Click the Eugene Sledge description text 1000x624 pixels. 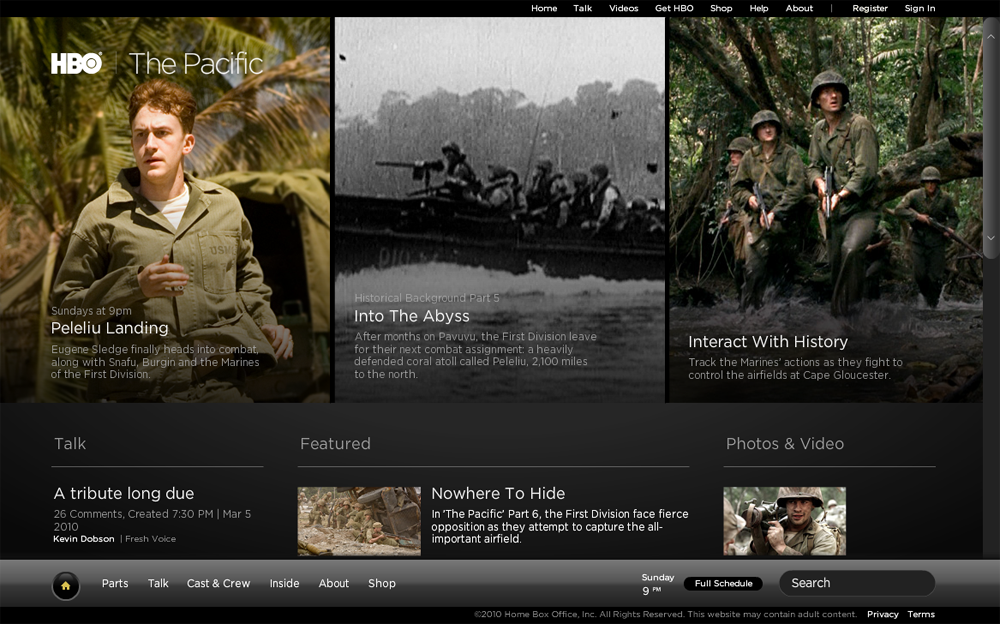coord(155,362)
